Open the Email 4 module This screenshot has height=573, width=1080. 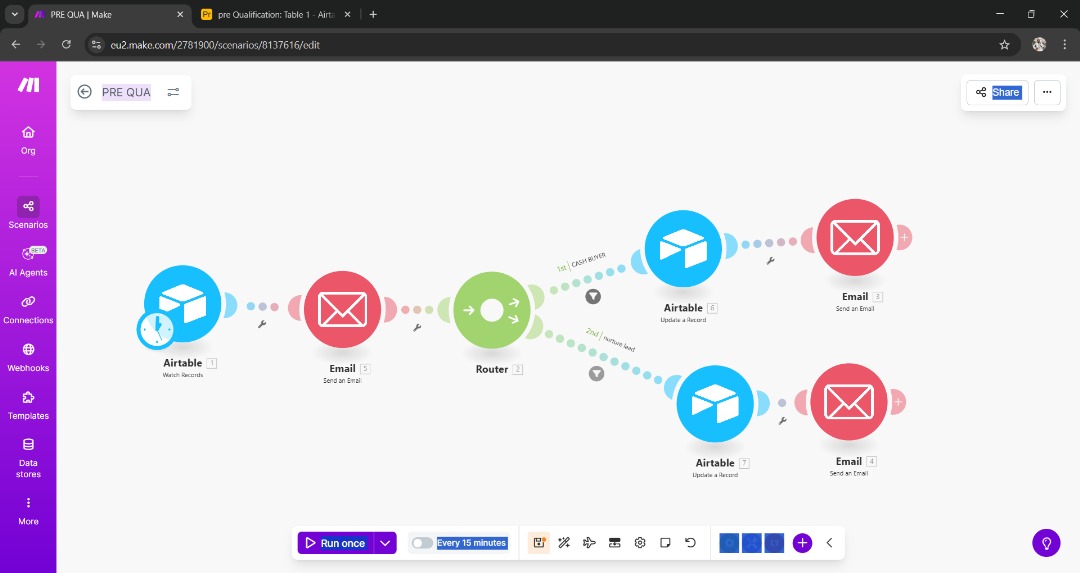(x=849, y=402)
